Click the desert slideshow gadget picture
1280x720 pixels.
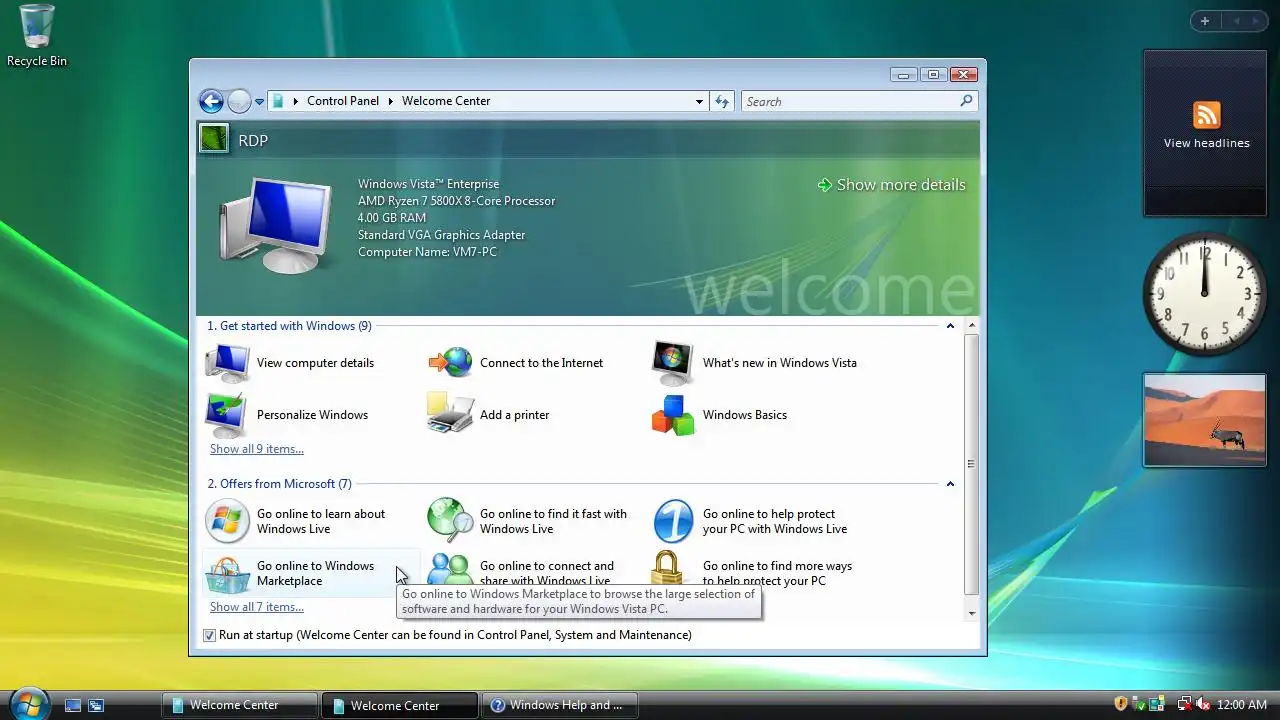pos(1205,420)
